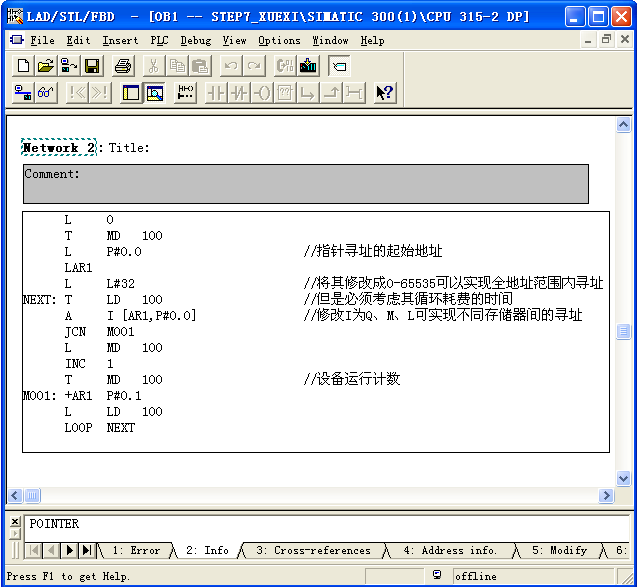
Task: Open the Insert menu
Action: coord(120,40)
